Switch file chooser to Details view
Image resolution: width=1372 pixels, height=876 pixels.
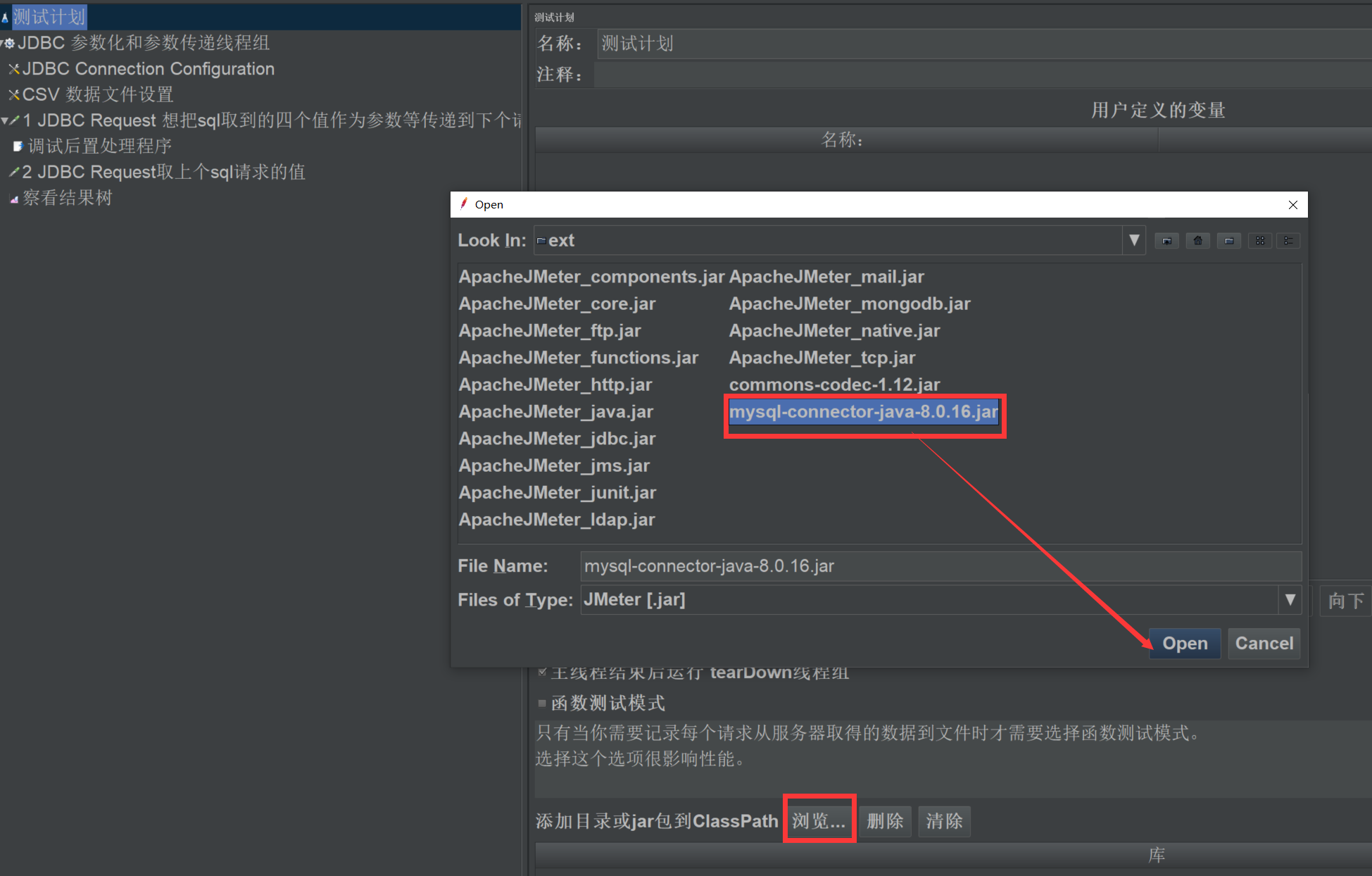point(1288,241)
